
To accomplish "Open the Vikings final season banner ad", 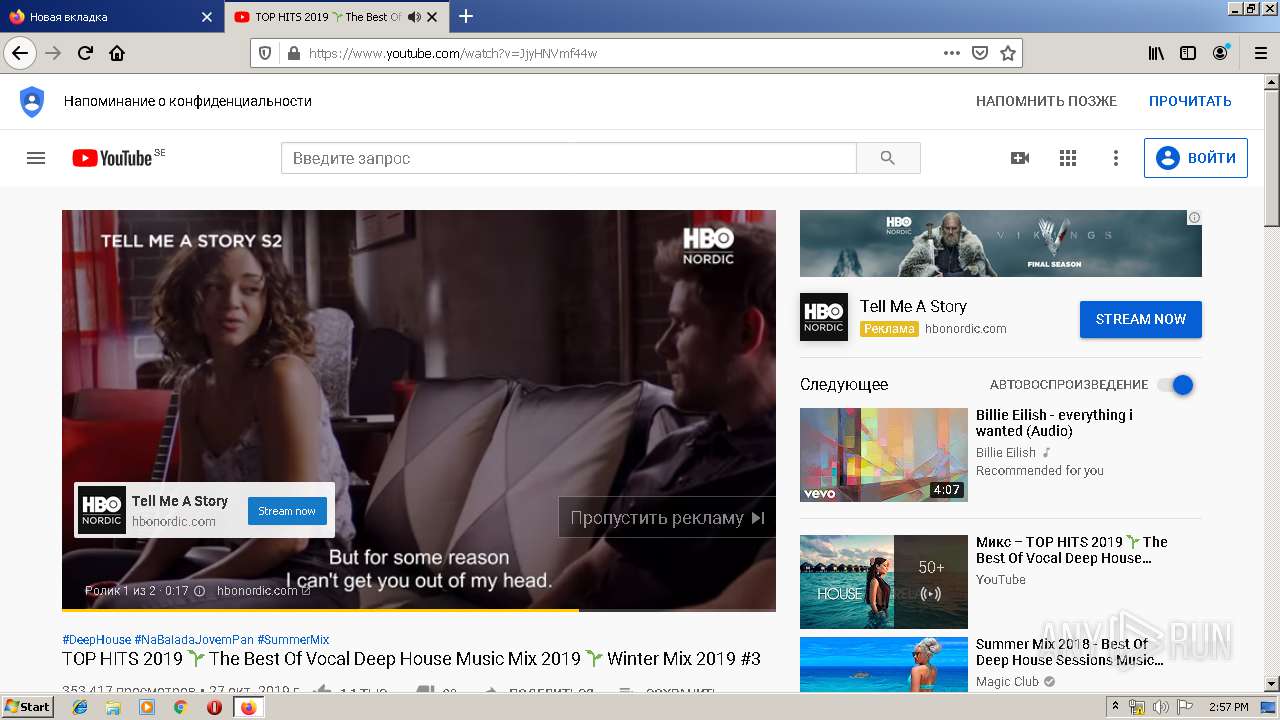I will click(x=1001, y=243).
